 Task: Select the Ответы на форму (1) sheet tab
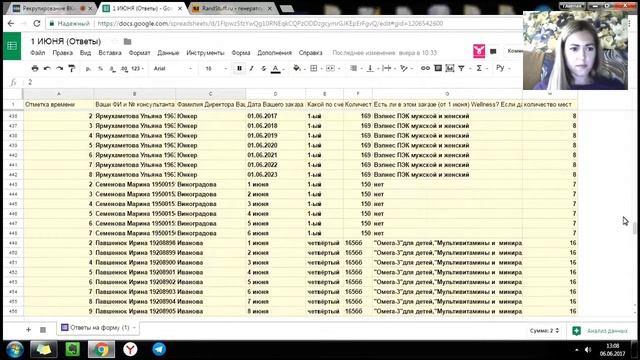click(x=98, y=327)
